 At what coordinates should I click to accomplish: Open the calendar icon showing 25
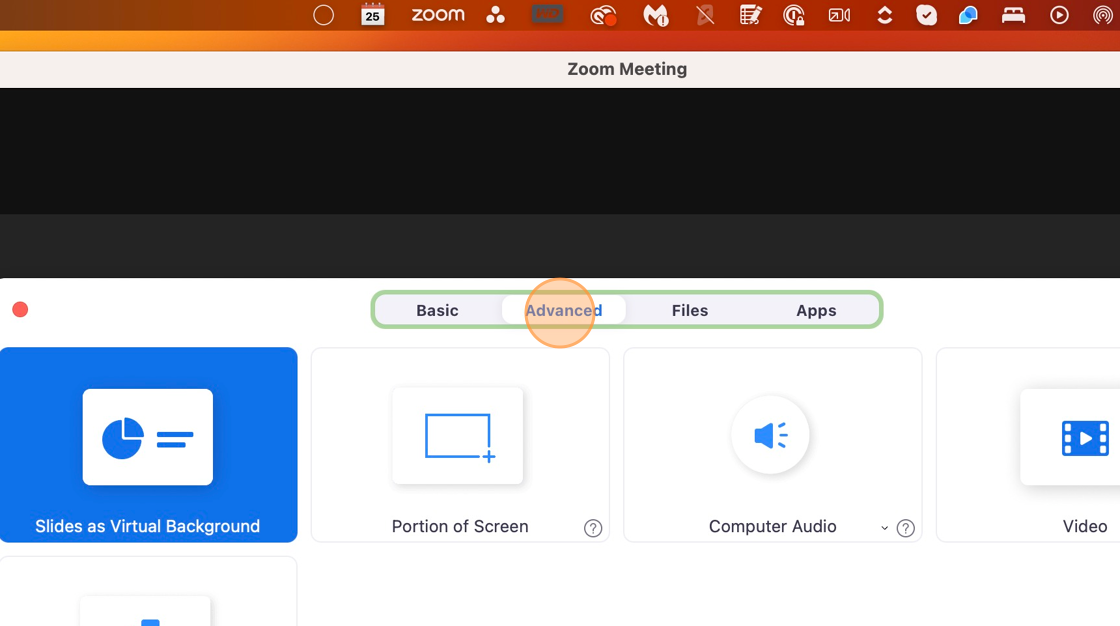pyautogui.click(x=373, y=15)
